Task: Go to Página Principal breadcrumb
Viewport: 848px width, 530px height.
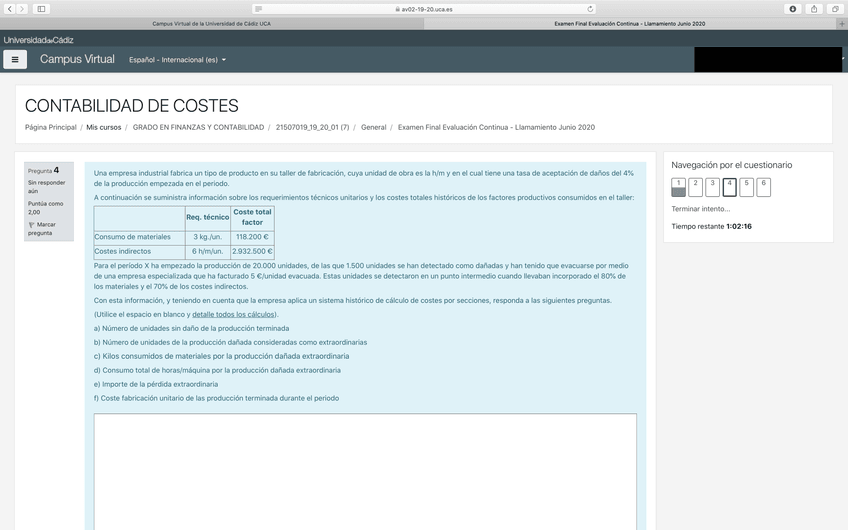Action: (50, 127)
